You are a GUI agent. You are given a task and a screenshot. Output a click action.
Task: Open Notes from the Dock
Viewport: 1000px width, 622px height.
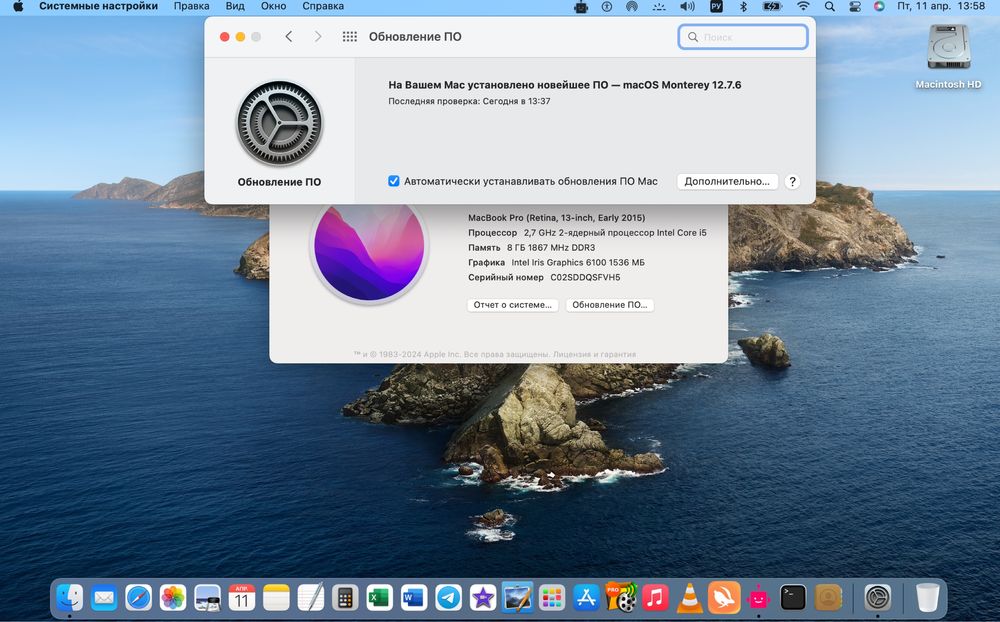point(276,598)
